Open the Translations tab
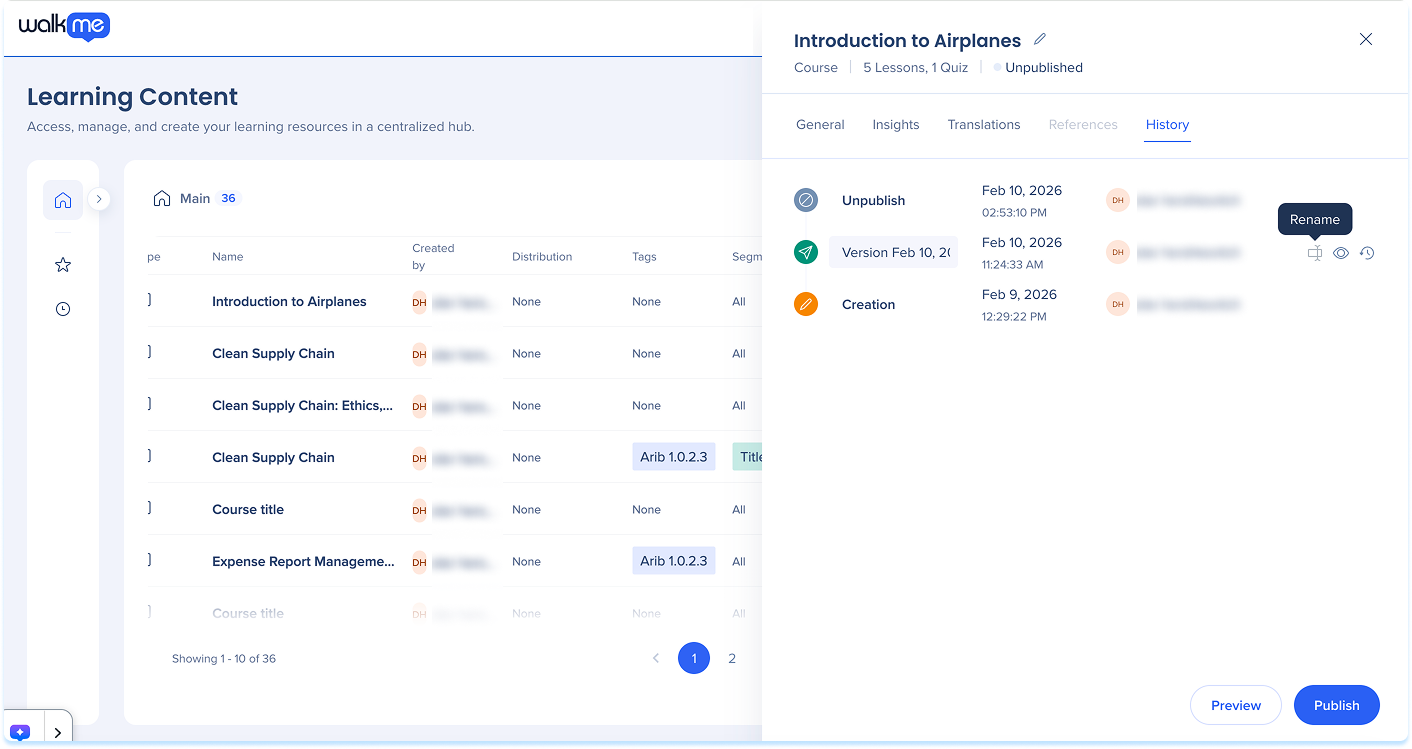This screenshot has width=1412, height=749. [984, 125]
